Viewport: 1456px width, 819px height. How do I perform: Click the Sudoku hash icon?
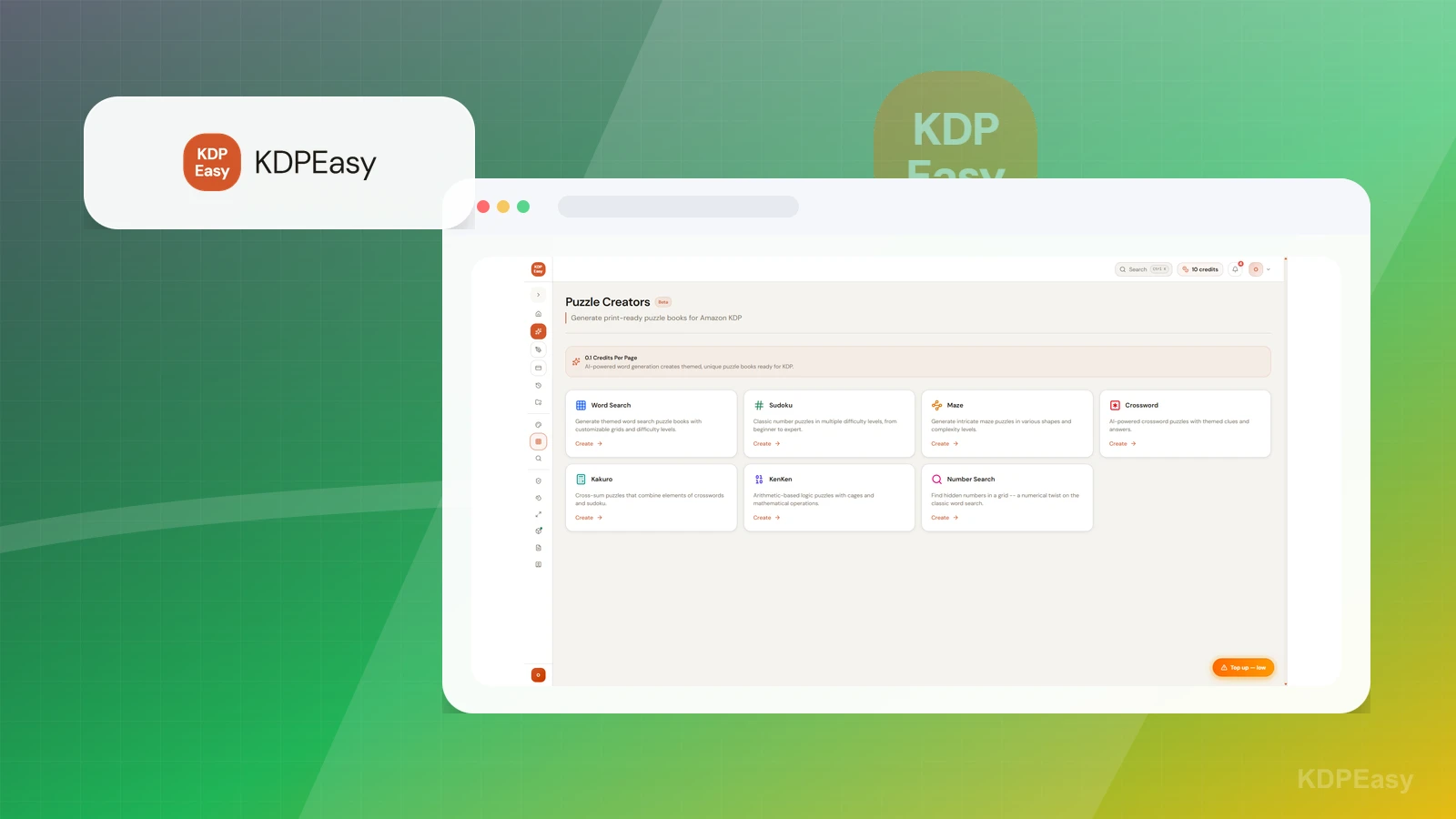click(x=759, y=405)
